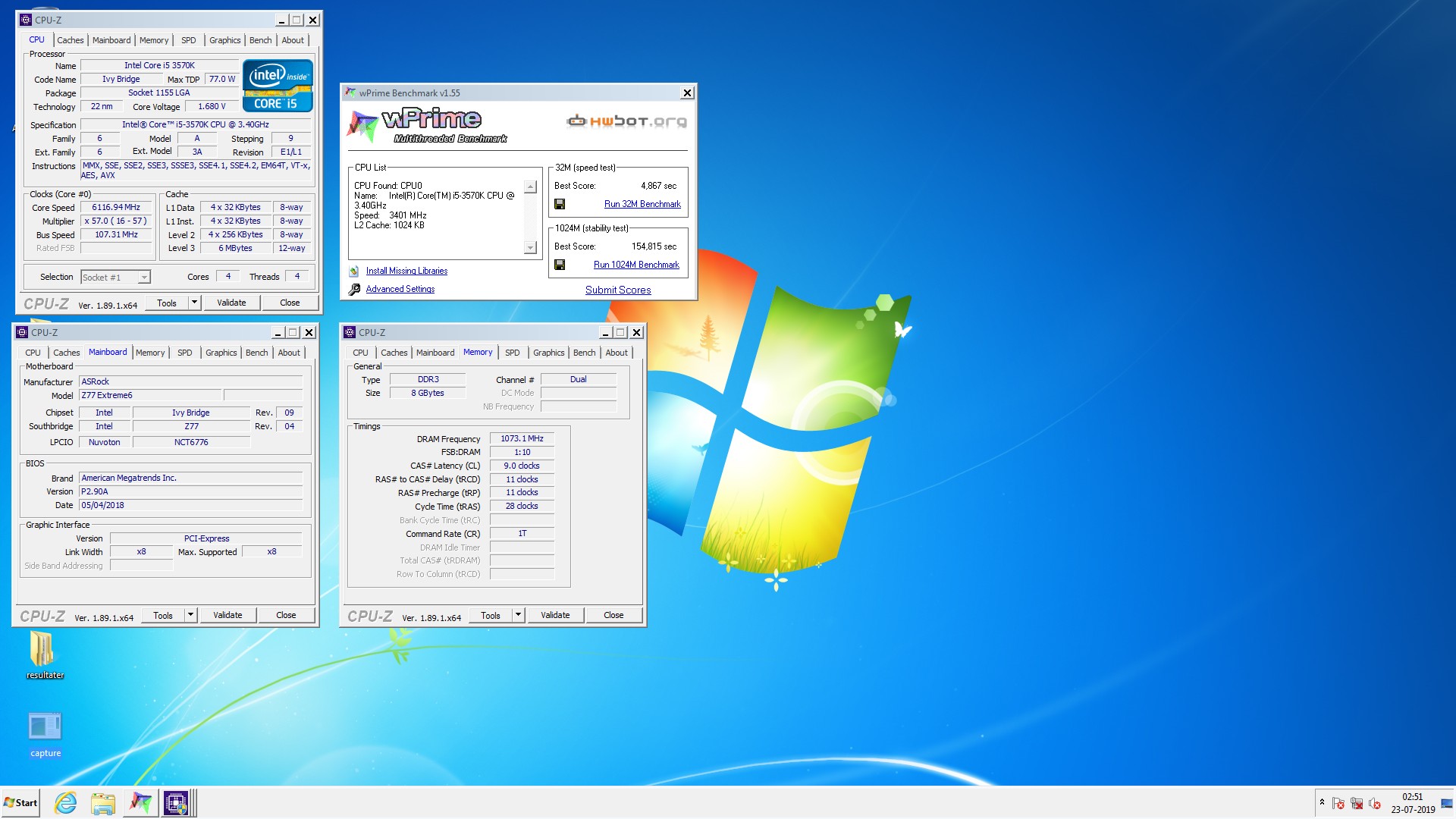Open Tools dropdown arrow in Memory CPU-Z window
The height and width of the screenshot is (819, 1456).
point(518,615)
